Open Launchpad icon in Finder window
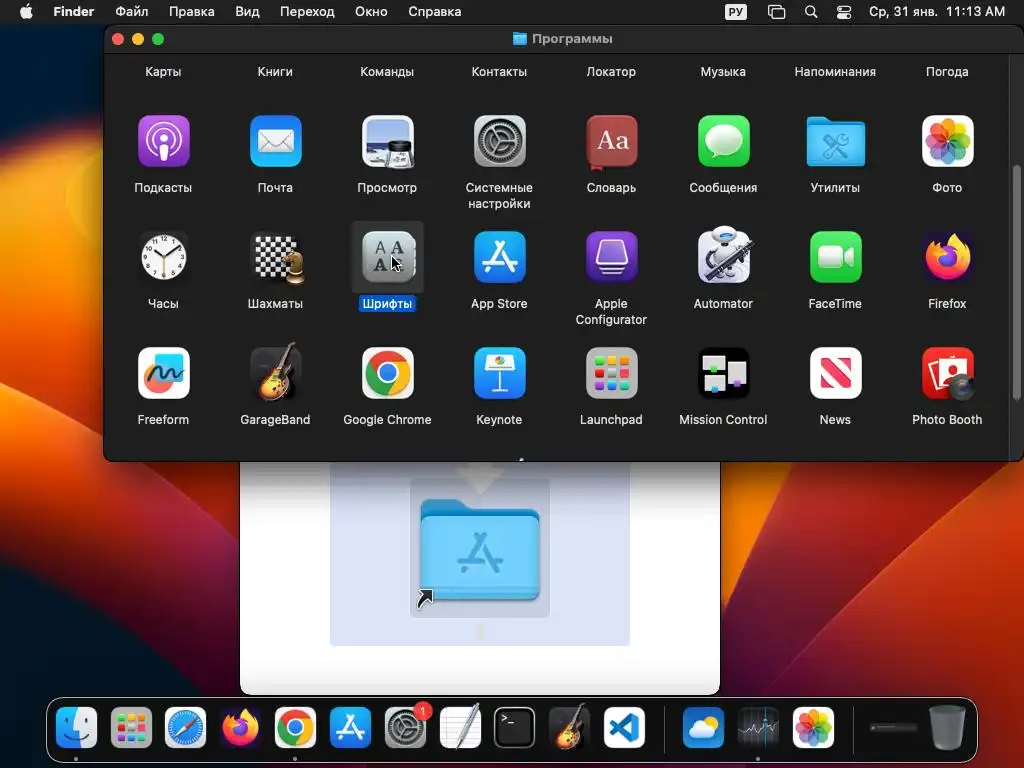This screenshot has height=768, width=1024. (x=611, y=373)
